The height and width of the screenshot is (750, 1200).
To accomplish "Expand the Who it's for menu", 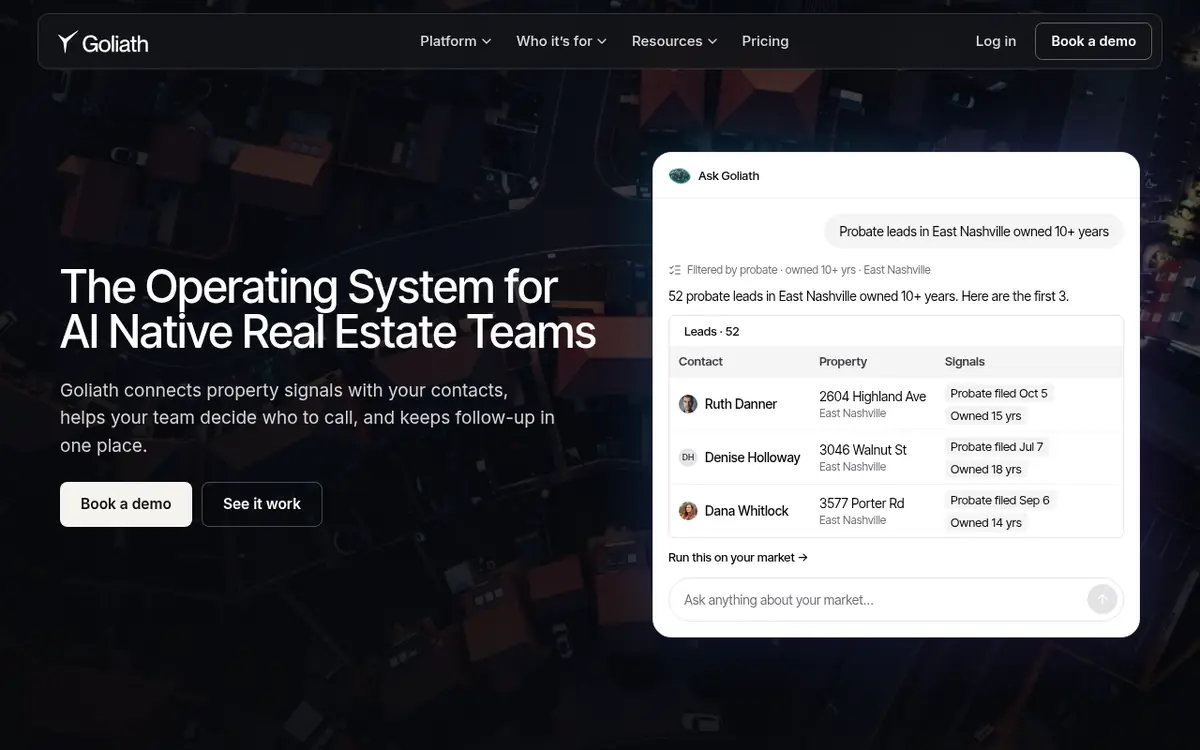I will (x=561, y=41).
